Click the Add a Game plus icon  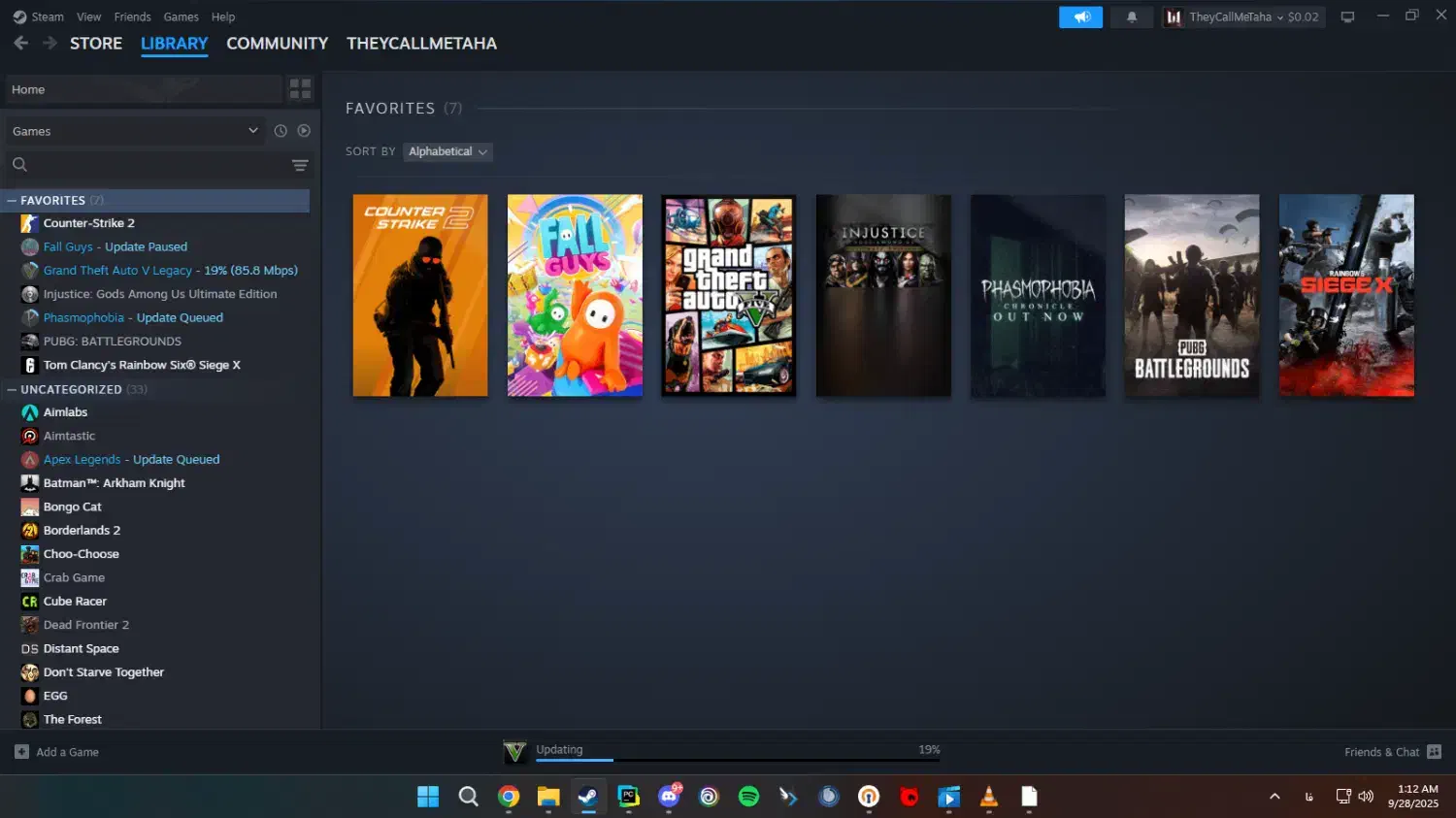pos(21,752)
